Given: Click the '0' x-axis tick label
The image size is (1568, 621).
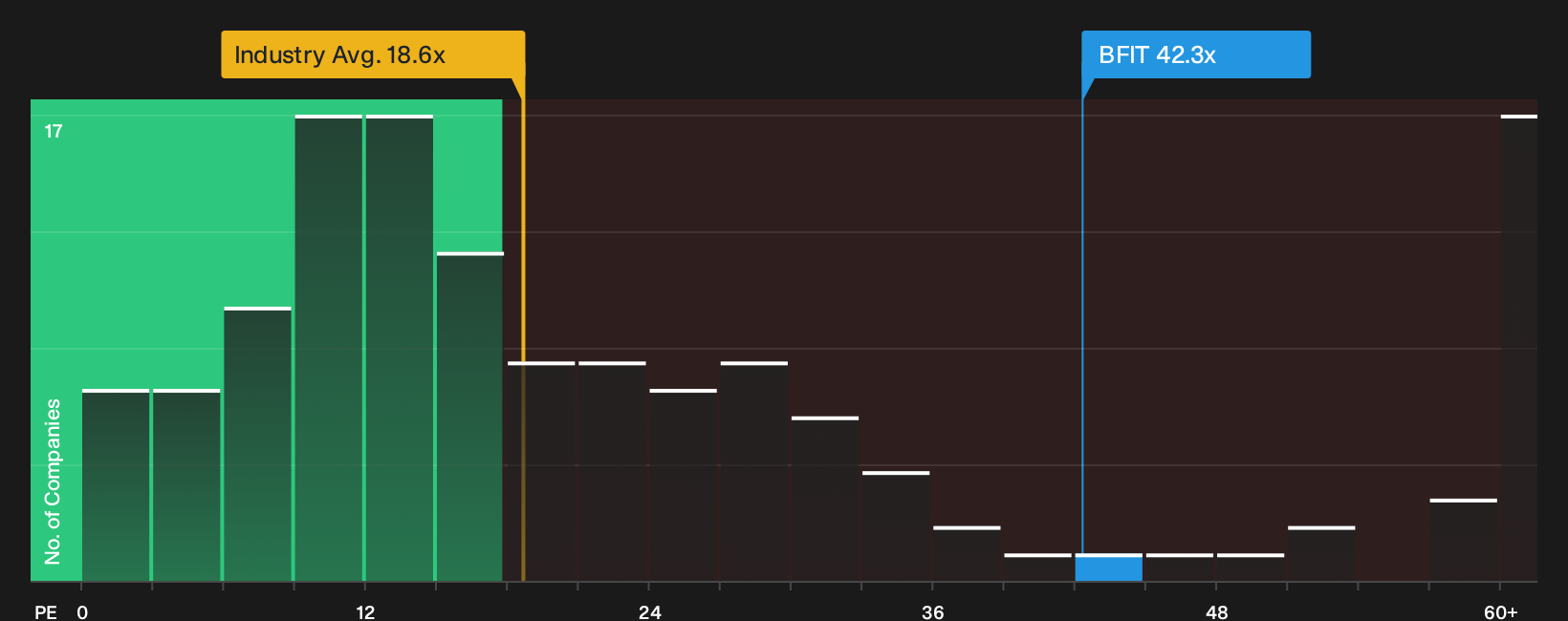Looking at the screenshot, I should [82, 611].
